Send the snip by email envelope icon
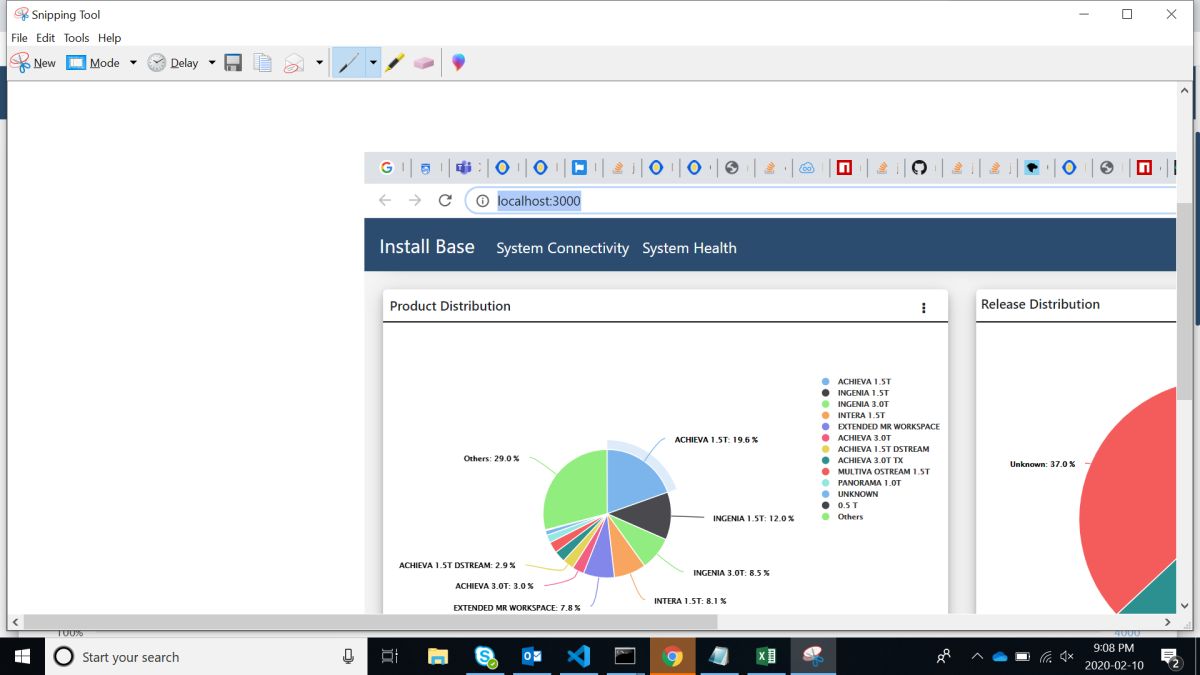Image resolution: width=1200 pixels, height=675 pixels. [293, 62]
